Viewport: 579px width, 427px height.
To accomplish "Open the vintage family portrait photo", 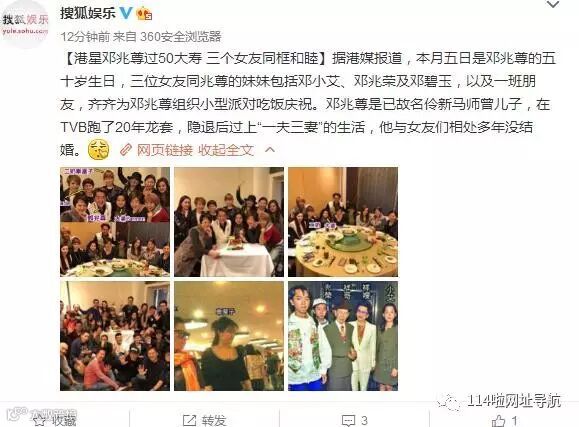I will (x=343, y=336).
